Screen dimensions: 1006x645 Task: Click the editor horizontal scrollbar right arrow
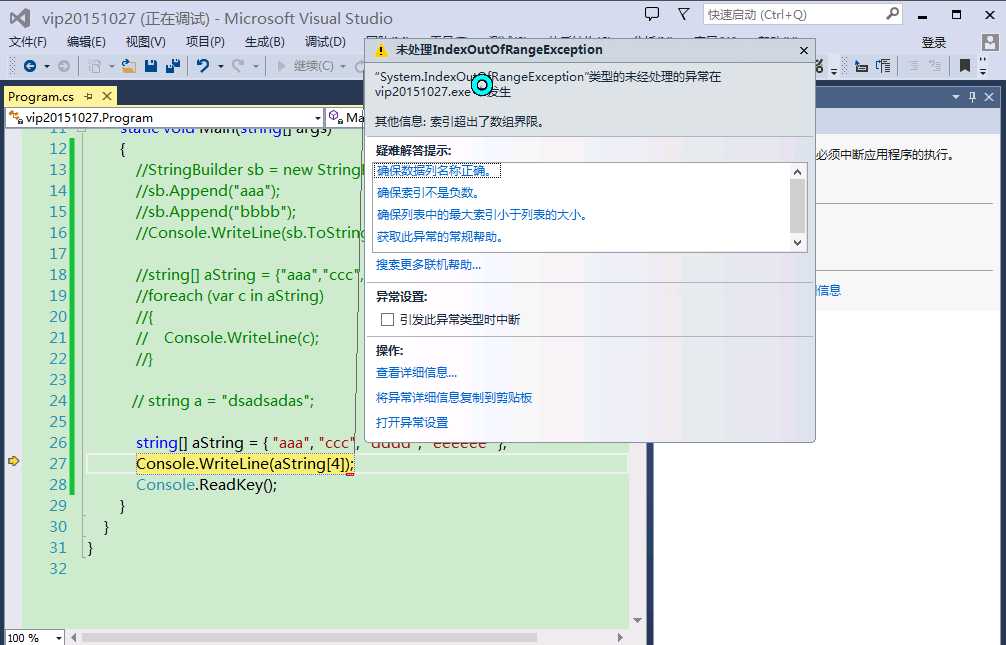[x=619, y=637]
